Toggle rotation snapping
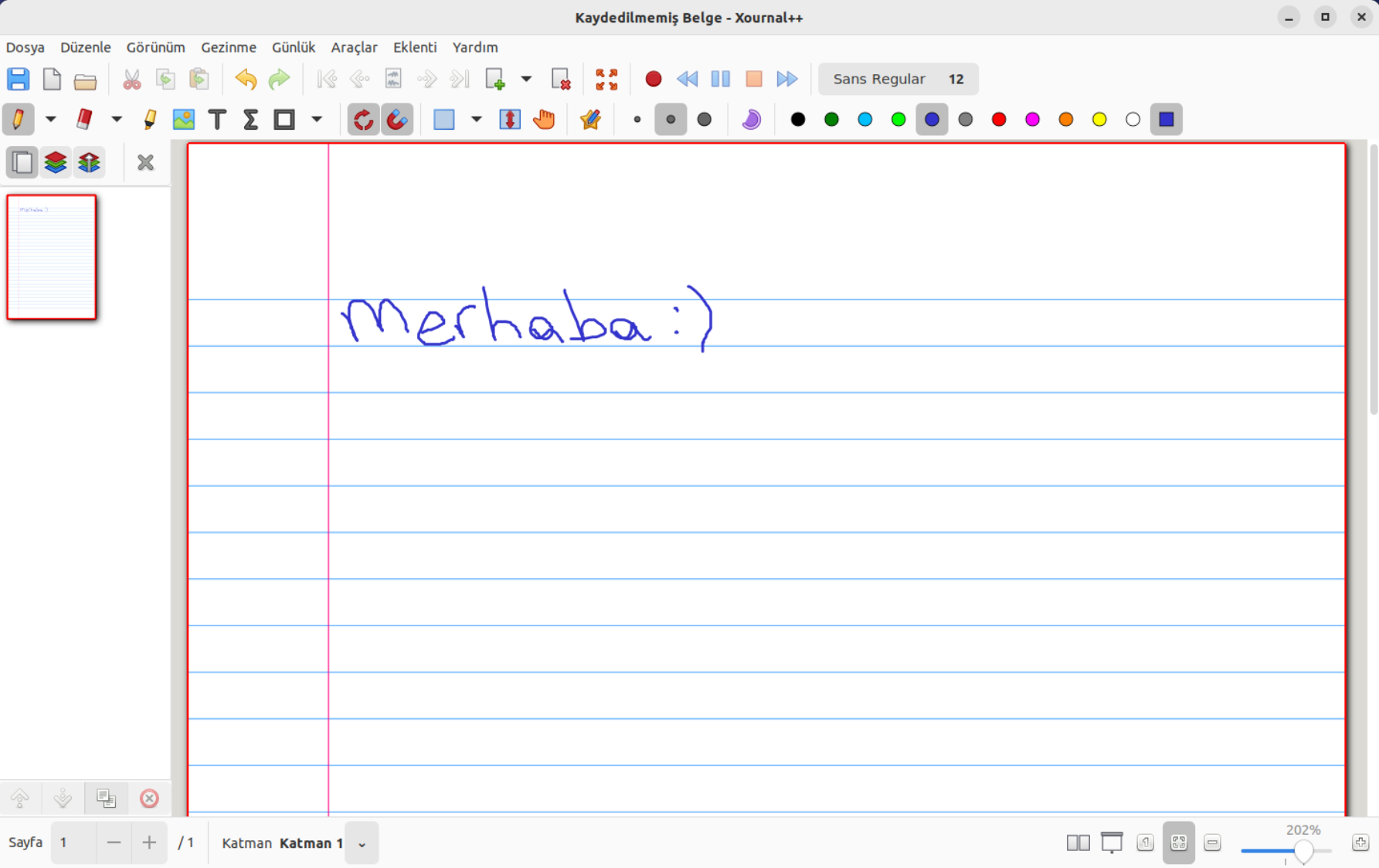 363,120
